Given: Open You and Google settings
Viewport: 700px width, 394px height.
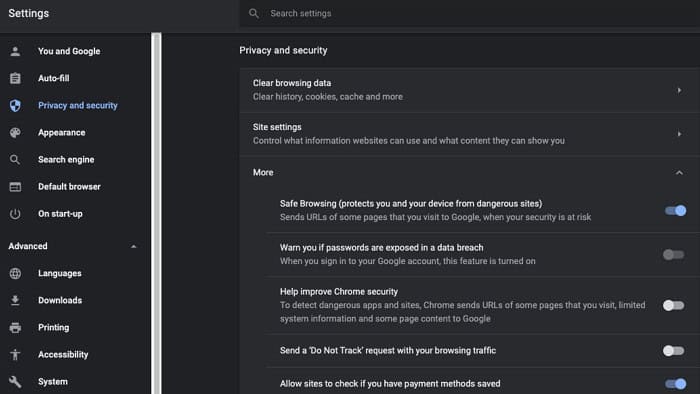Looking at the screenshot, I should [x=69, y=51].
